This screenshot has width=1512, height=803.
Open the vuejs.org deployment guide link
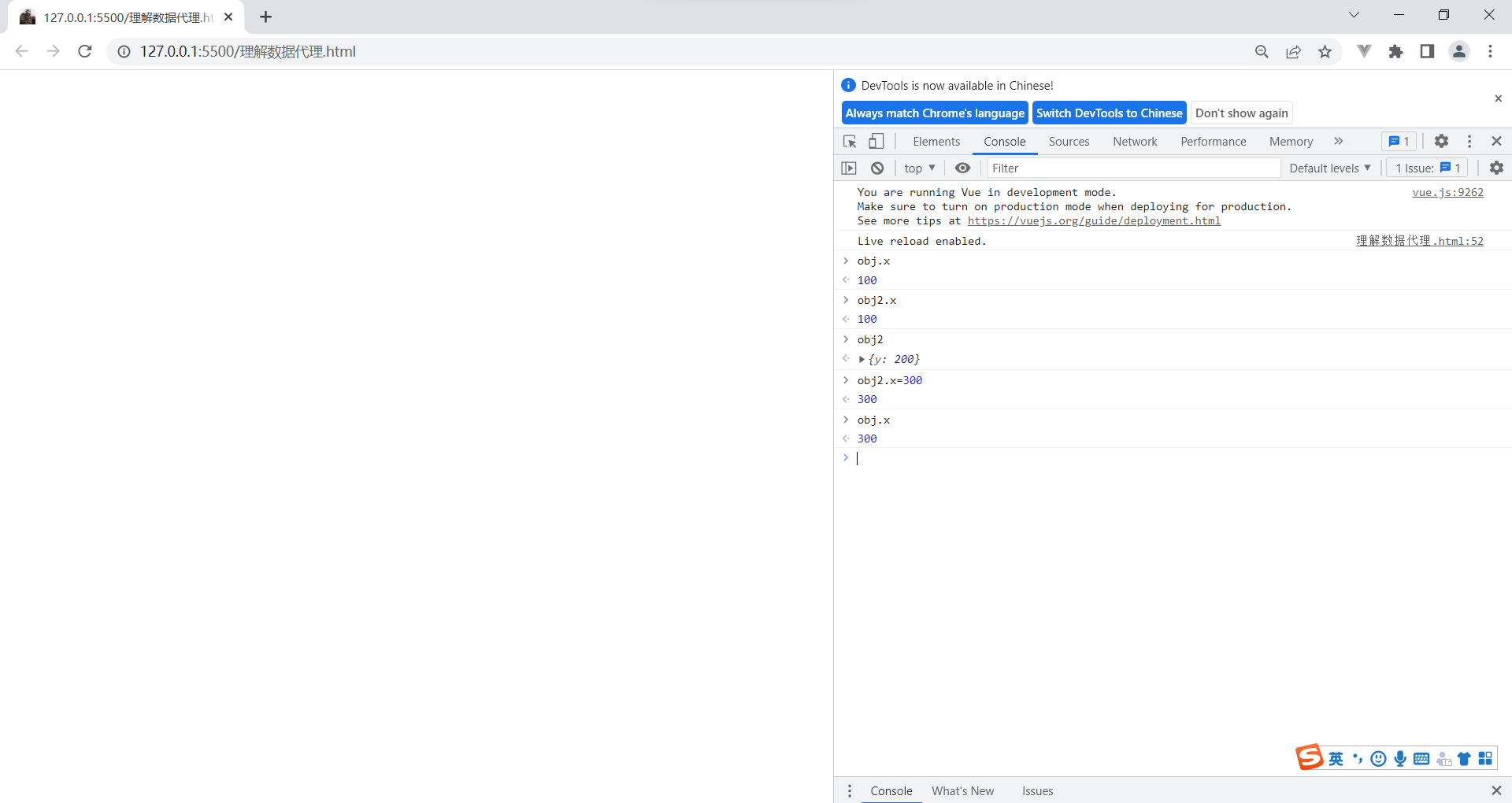(x=1094, y=221)
